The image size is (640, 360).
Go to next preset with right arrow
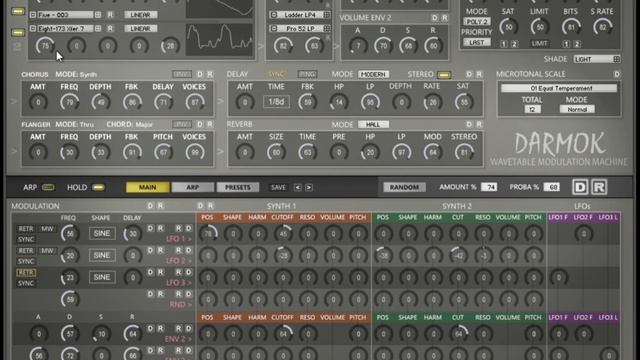click(309, 187)
